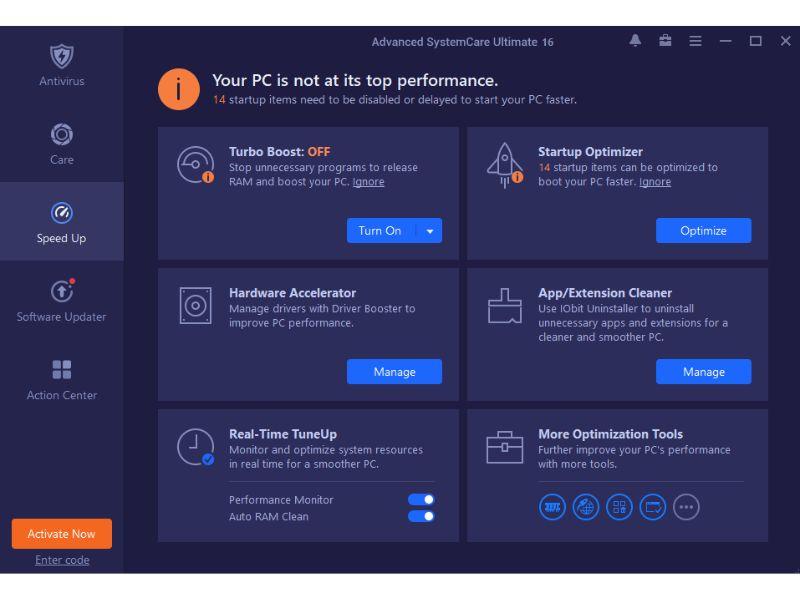
Task: Open the Care section
Action: [x=62, y=144]
